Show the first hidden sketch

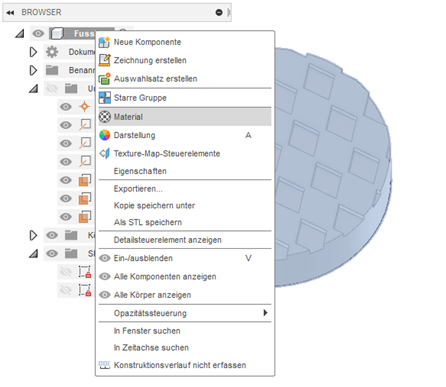tap(66, 272)
